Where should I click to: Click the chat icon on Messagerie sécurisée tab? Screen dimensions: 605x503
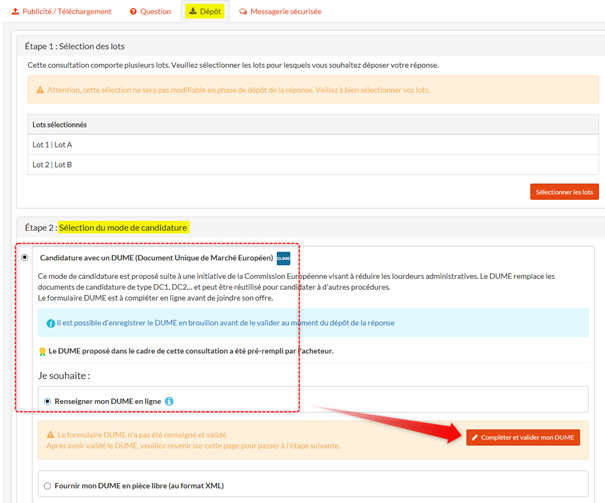[243, 12]
